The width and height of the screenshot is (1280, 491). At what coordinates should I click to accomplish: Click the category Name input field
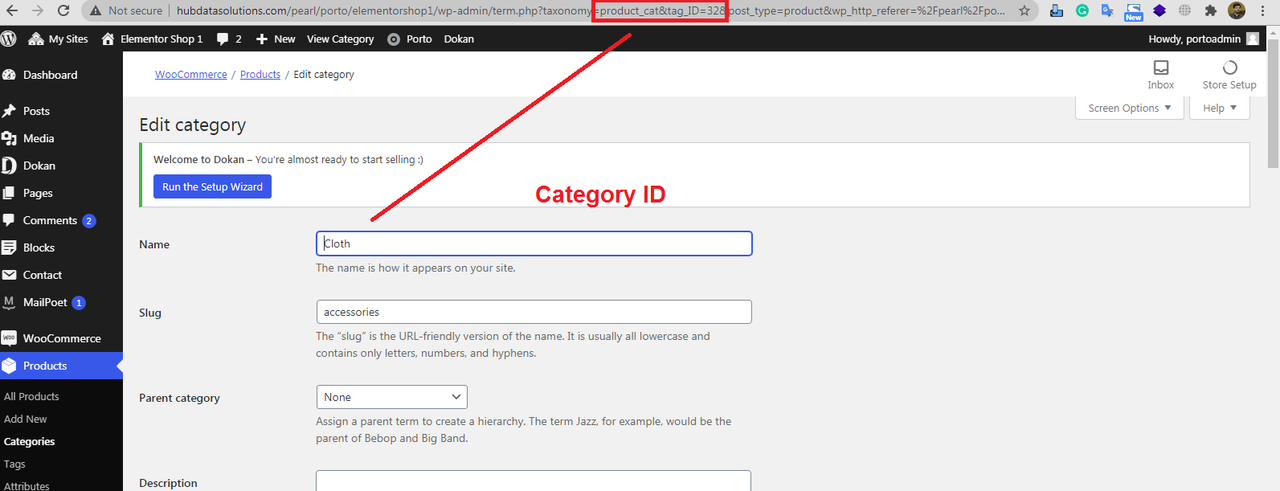533,243
